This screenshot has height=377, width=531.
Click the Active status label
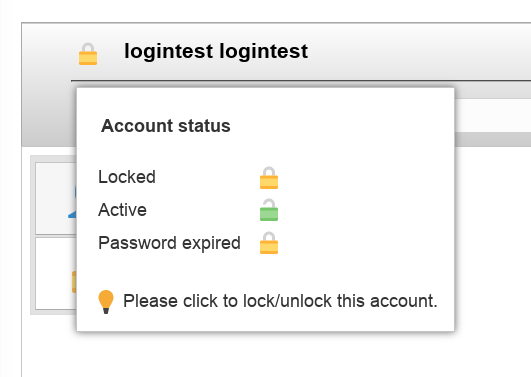point(122,210)
